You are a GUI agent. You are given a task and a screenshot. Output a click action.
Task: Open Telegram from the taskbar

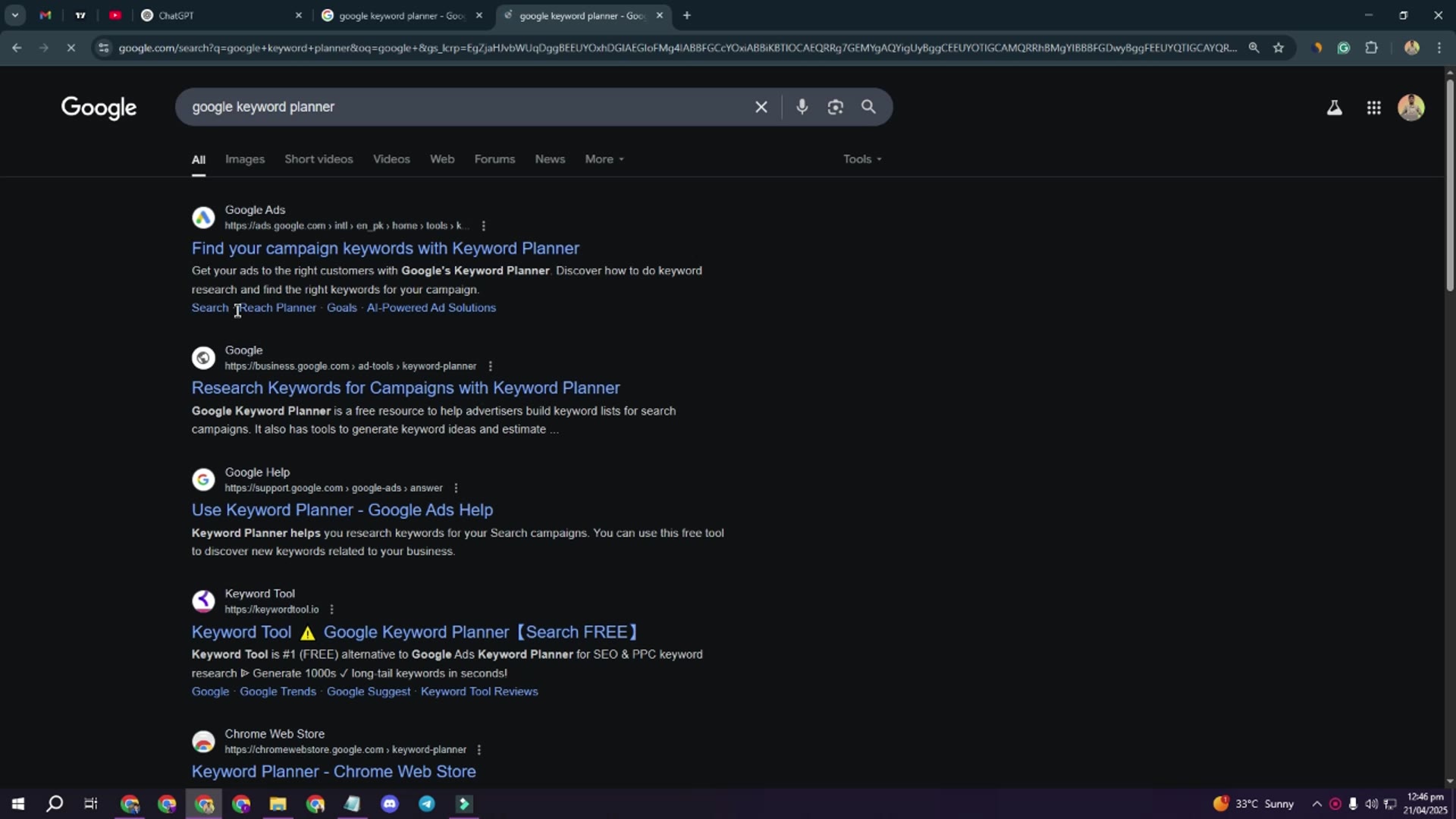point(427,804)
